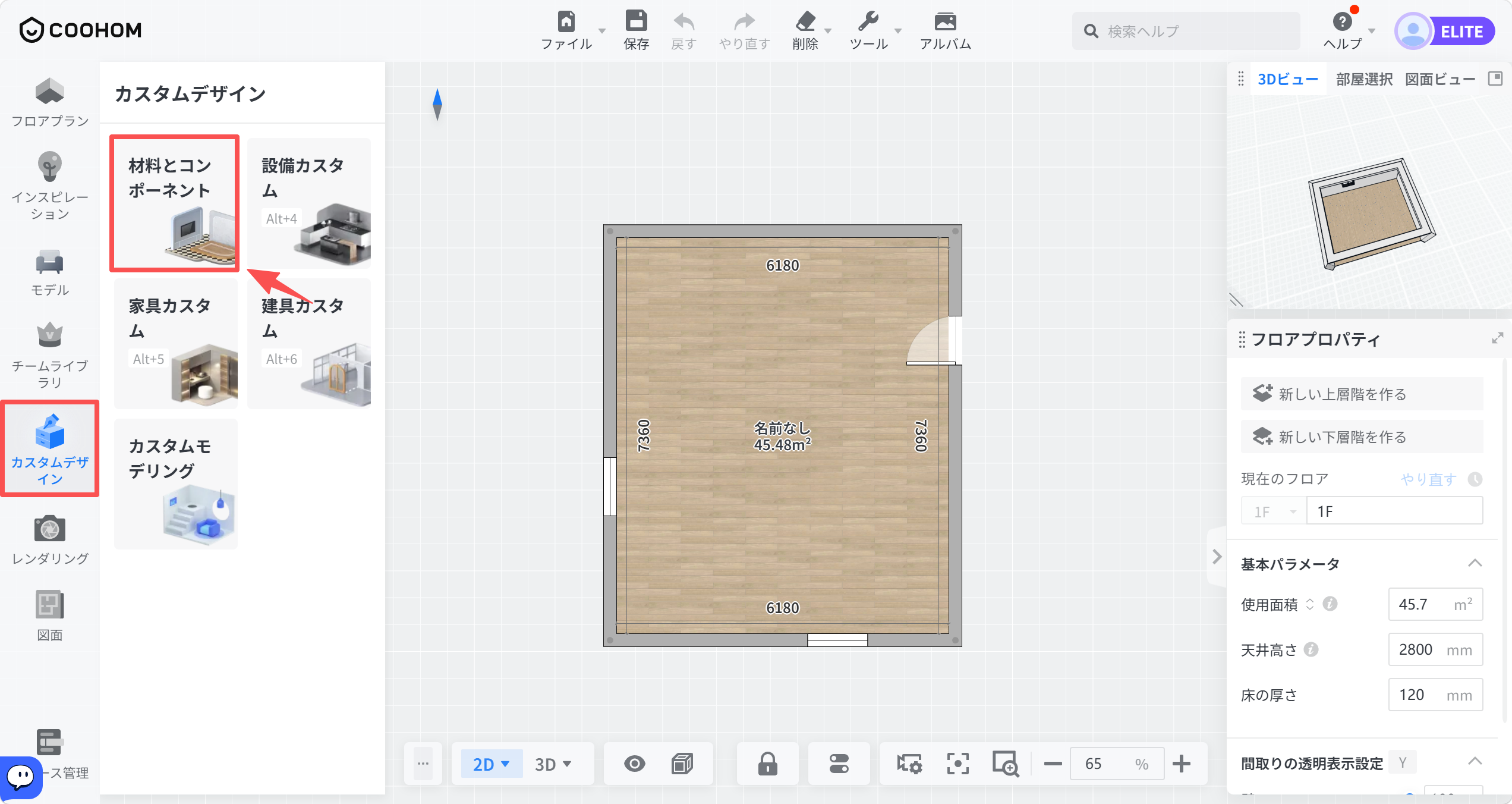Click the switches toggle settings button
This screenshot has width=1512, height=804.
pyautogui.click(x=839, y=764)
